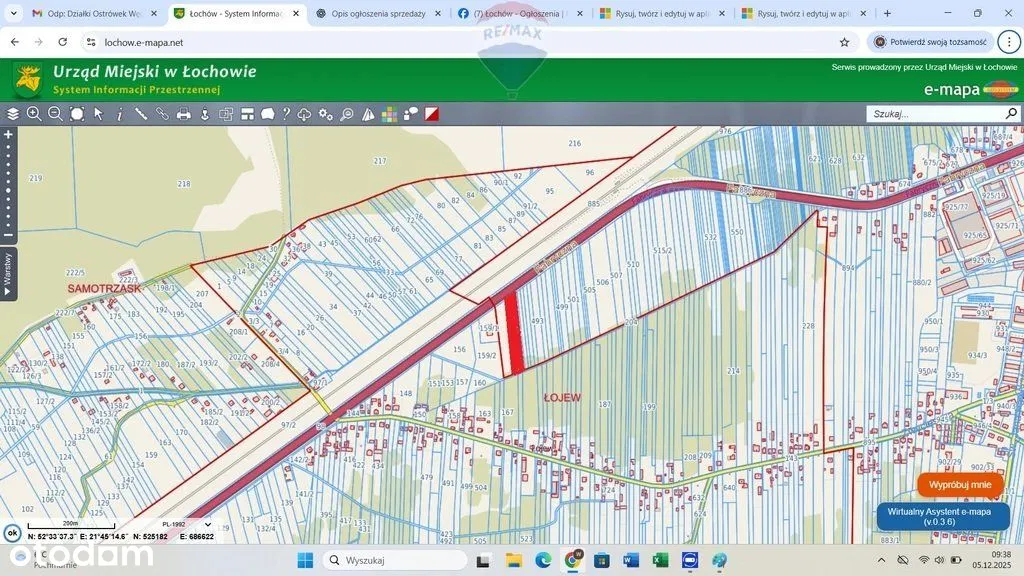1024x576 pixels.
Task: Open the layers stack icon in toolbar
Action: click(13, 114)
